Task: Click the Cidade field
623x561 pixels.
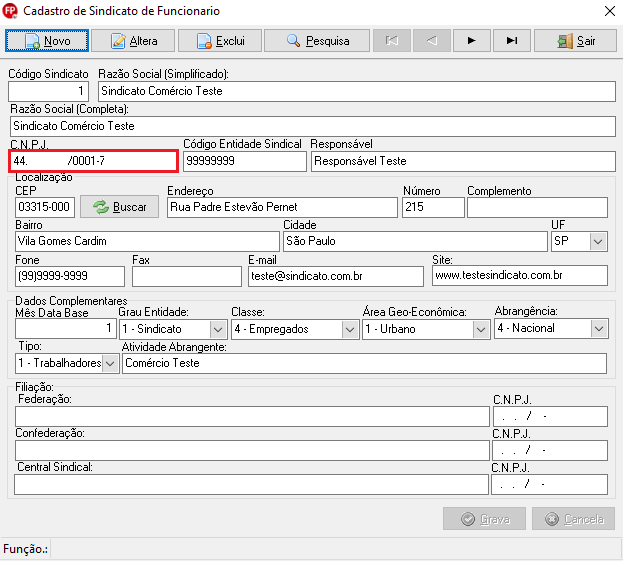Action: pyautogui.click(x=415, y=241)
